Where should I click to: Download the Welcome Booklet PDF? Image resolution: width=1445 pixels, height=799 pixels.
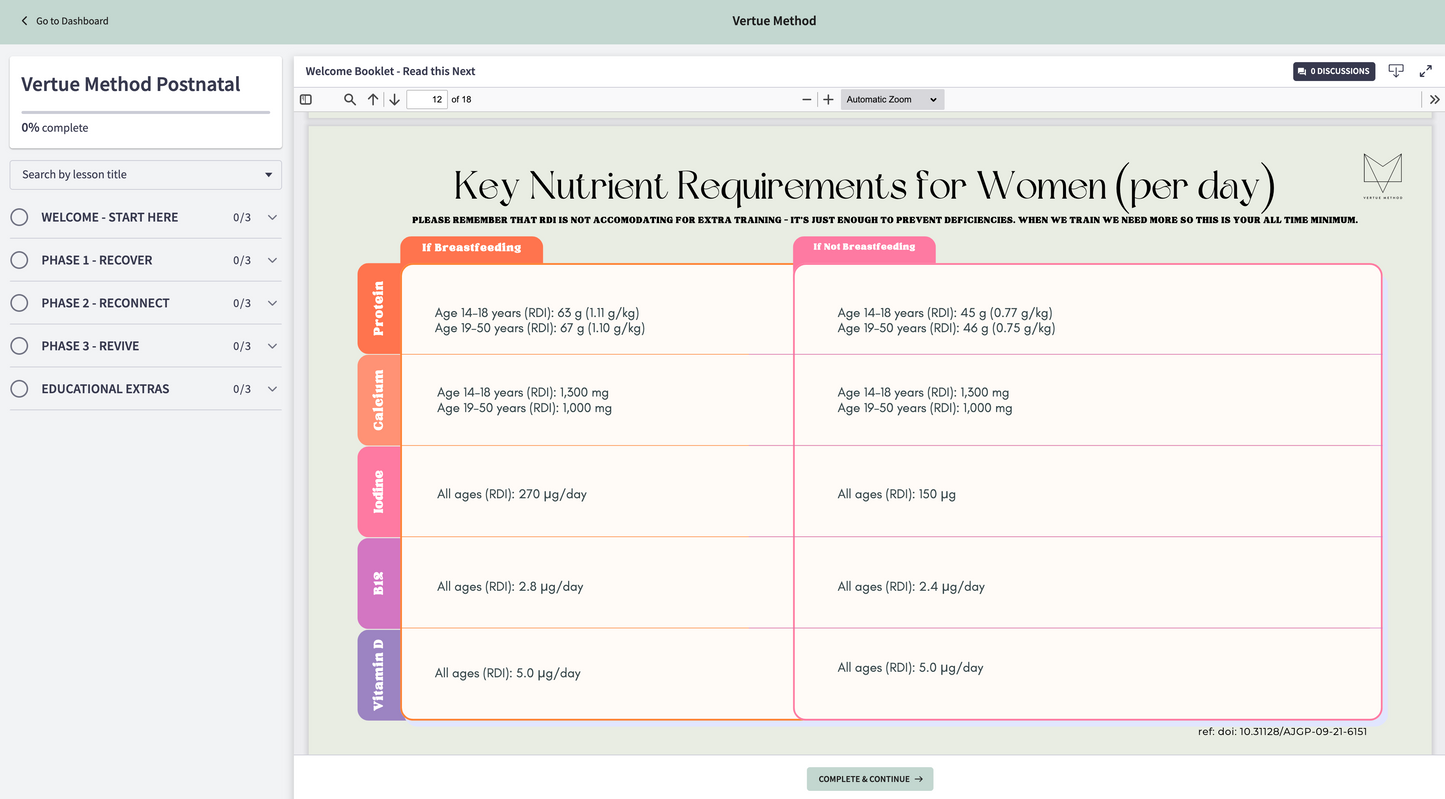pyautogui.click(x=1396, y=70)
